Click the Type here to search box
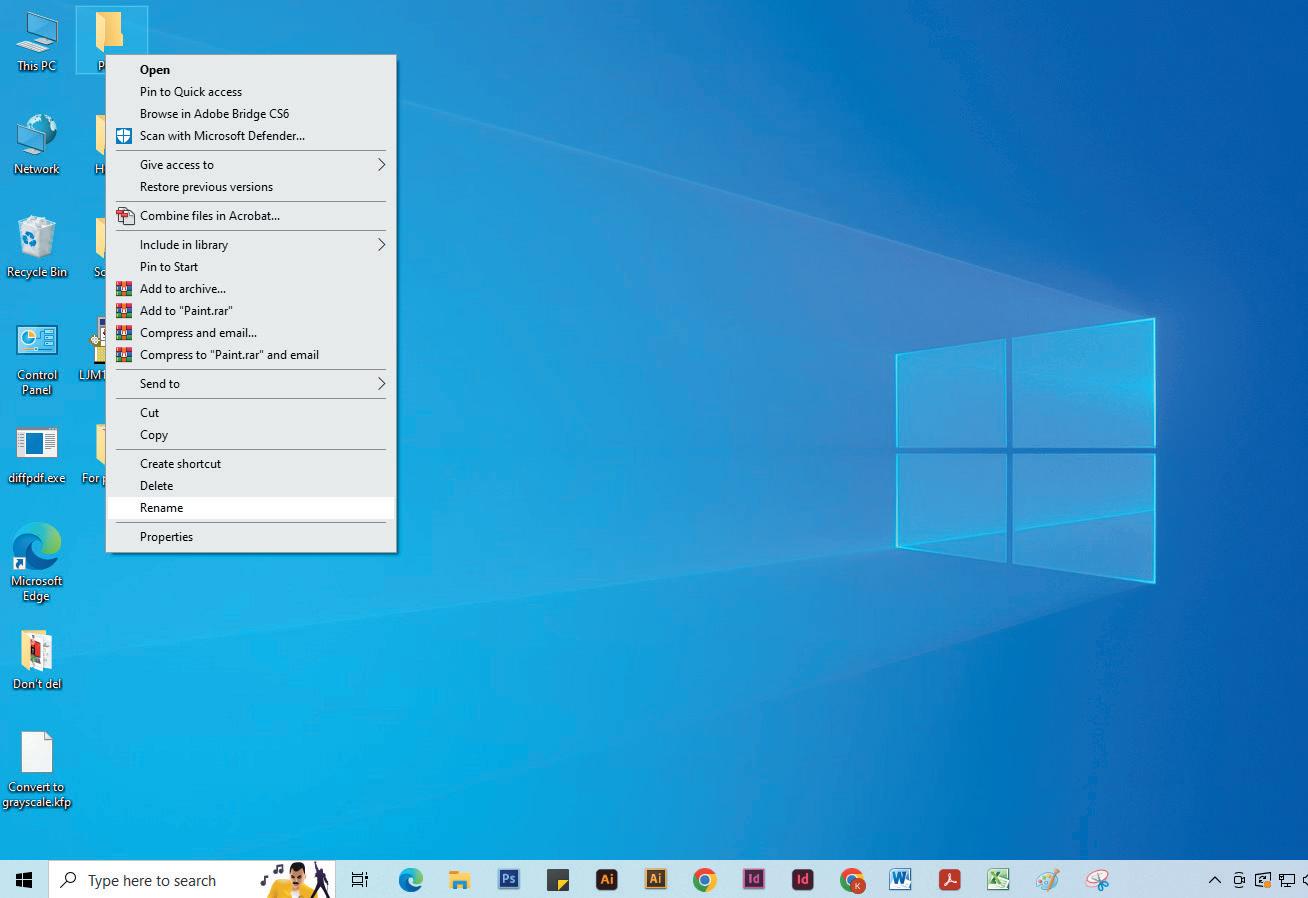Screen dimensions: 1308x898 pyautogui.click(x=192, y=880)
